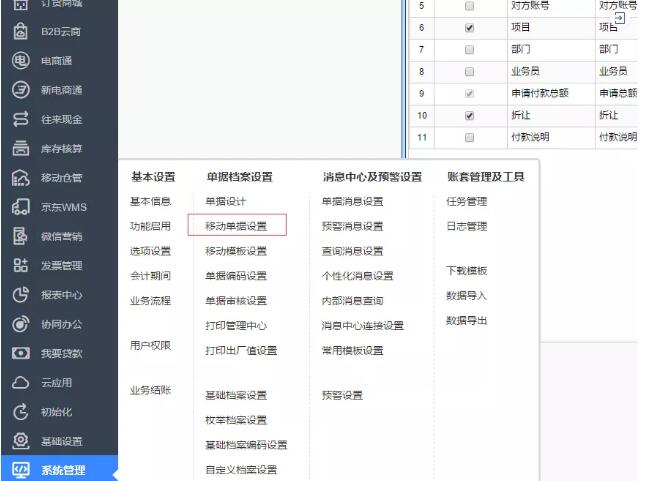Select 数据导出 link
Image resolution: width=647 pixels, height=481 pixels.
click(x=467, y=320)
